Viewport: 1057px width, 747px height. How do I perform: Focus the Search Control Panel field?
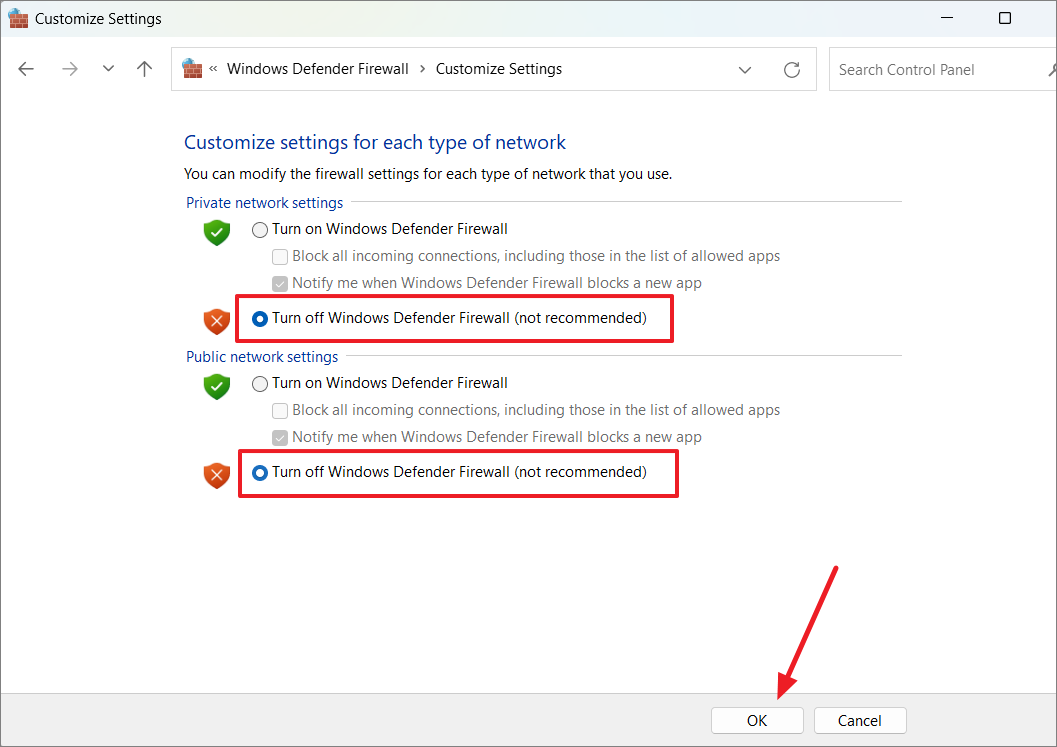point(942,69)
